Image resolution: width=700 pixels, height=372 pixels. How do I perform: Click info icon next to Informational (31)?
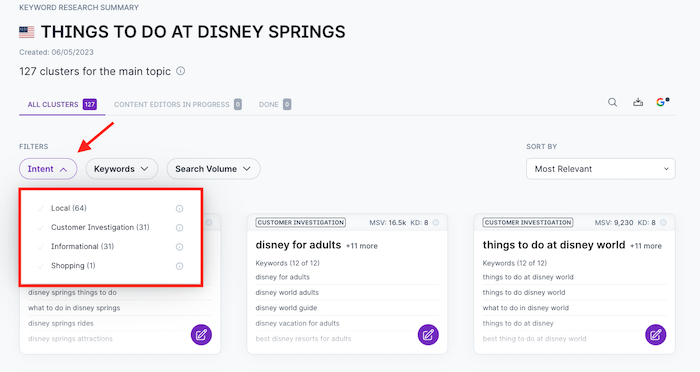click(x=179, y=247)
